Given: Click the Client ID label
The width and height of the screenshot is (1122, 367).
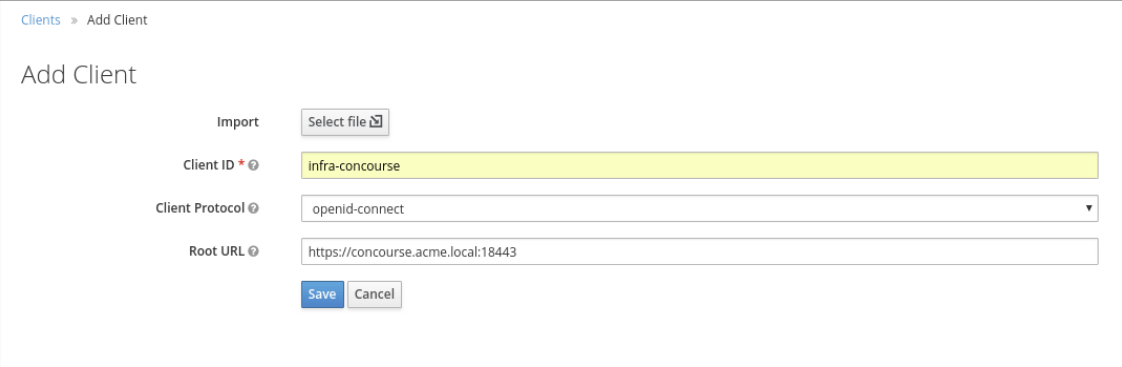Looking at the screenshot, I should click(x=209, y=165).
